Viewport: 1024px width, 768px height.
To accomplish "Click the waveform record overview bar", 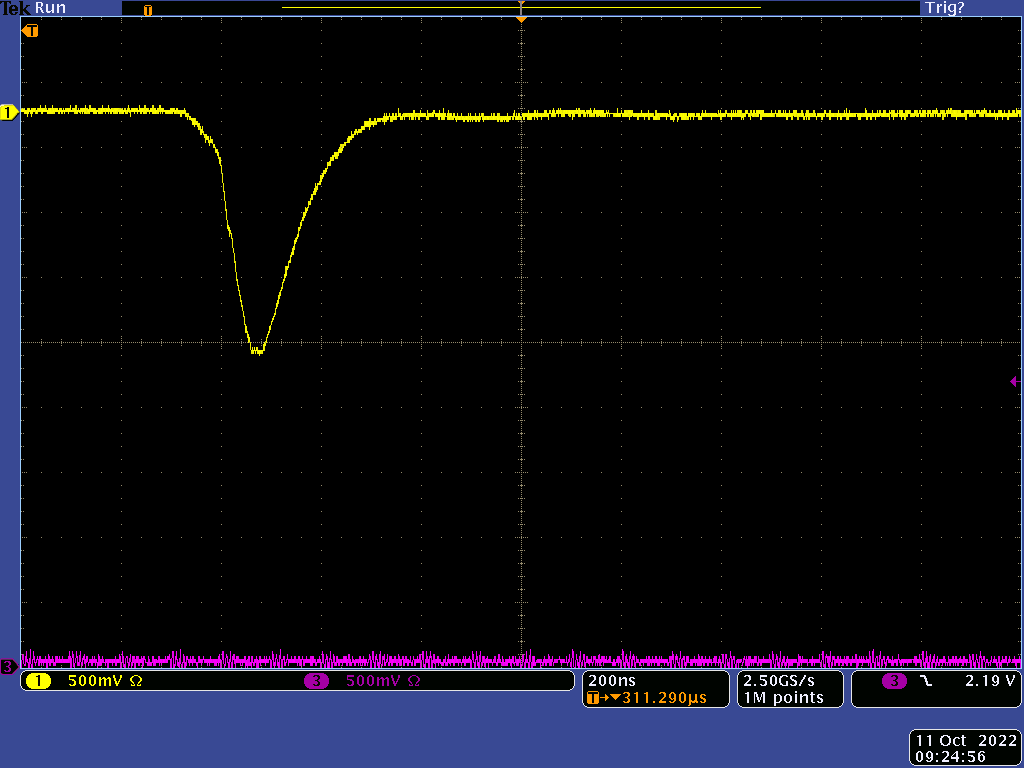I will click(520, 8).
